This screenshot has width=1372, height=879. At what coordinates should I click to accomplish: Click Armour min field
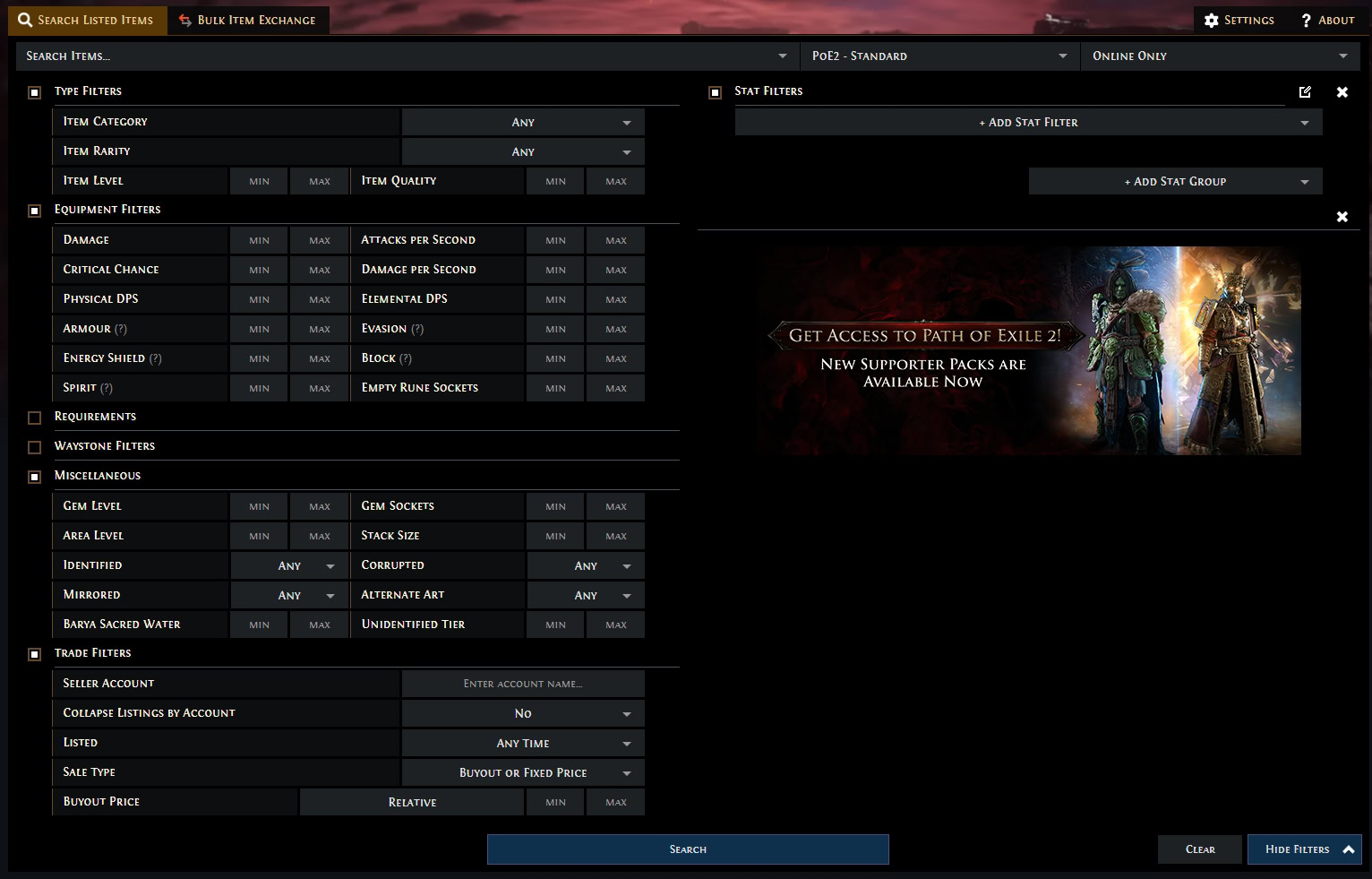pyautogui.click(x=259, y=329)
